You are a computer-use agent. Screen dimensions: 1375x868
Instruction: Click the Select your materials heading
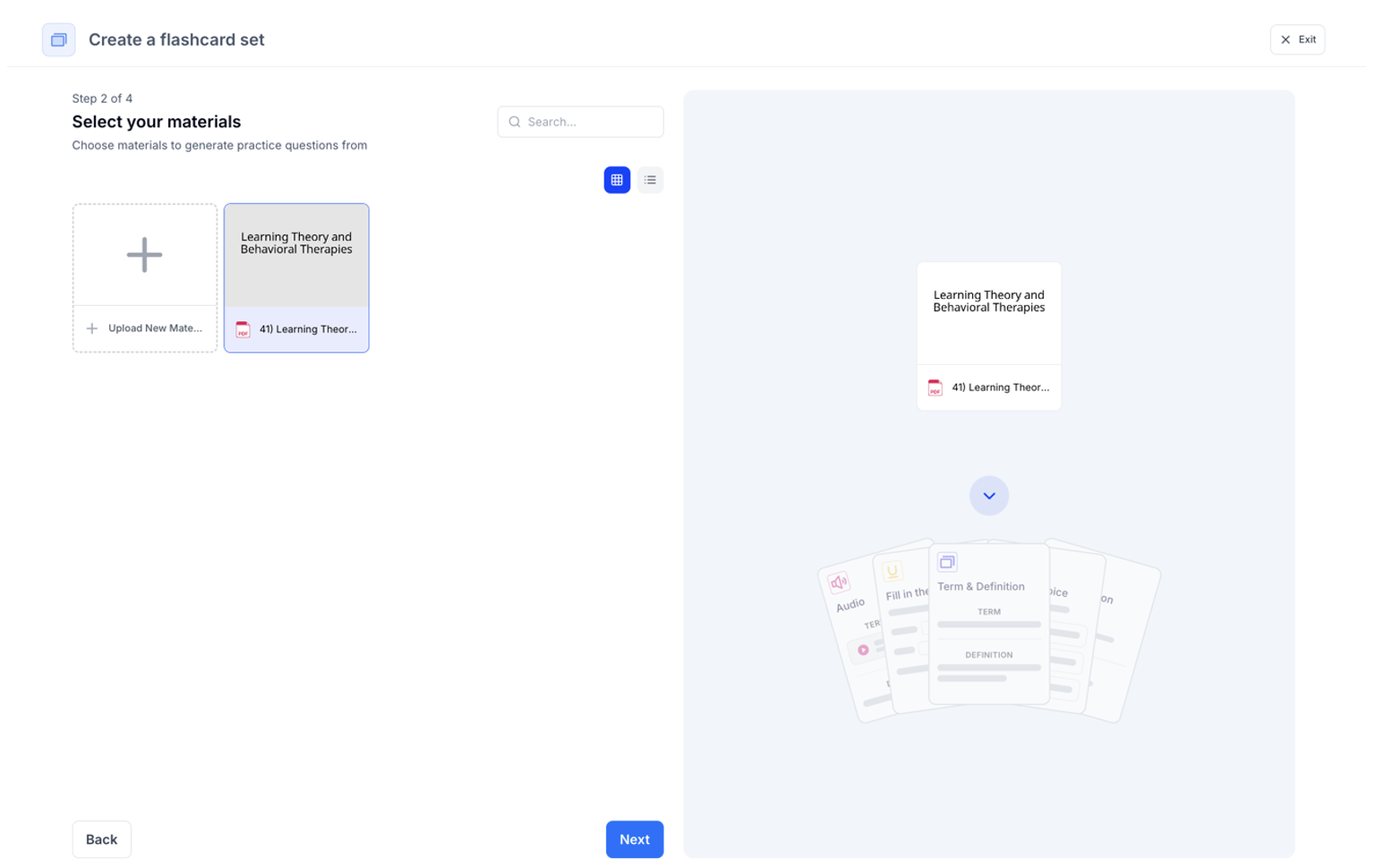(157, 122)
